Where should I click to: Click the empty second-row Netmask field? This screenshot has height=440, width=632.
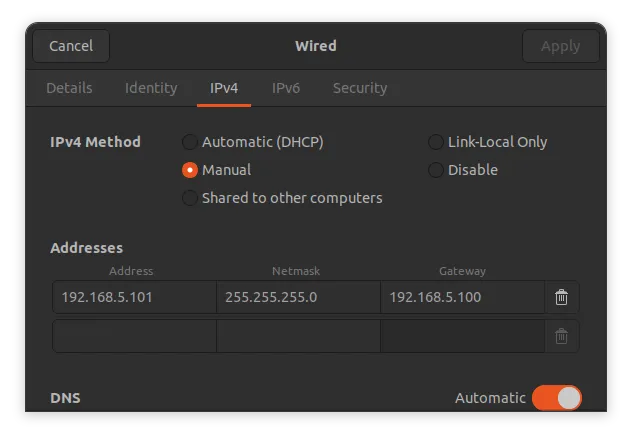[x=298, y=336]
